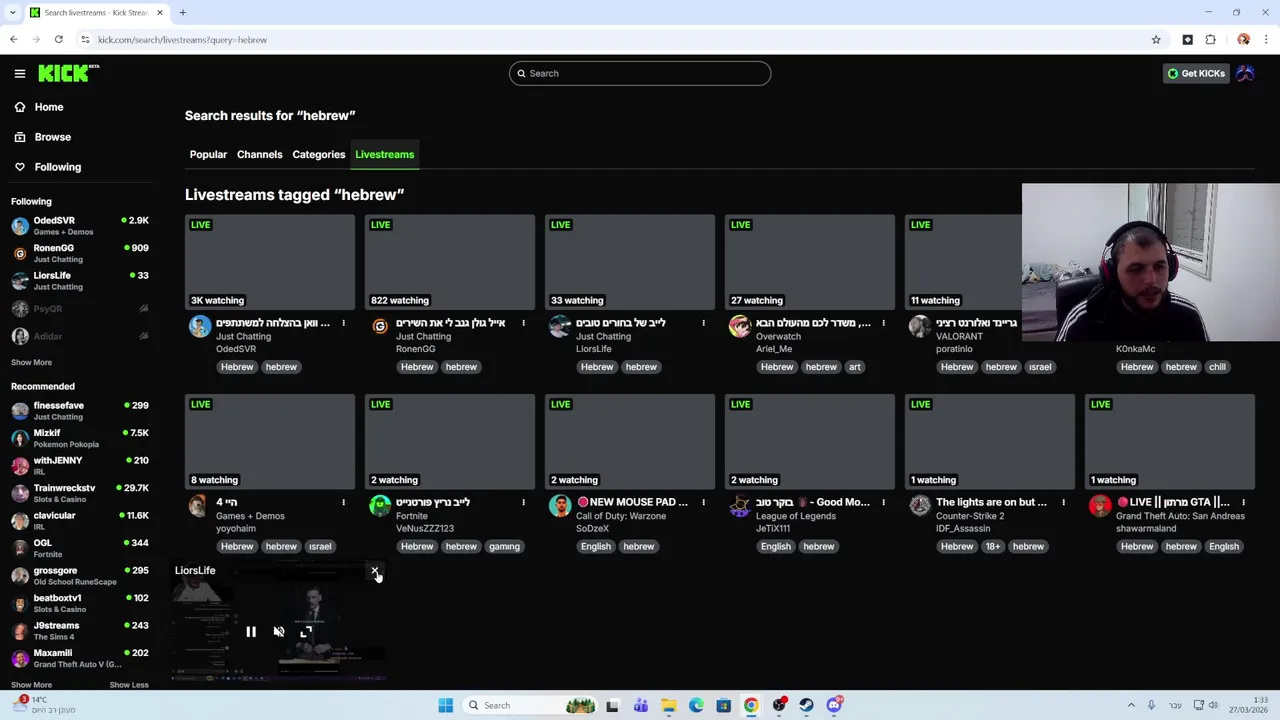The height and width of the screenshot is (720, 1280).
Task: Open SoDzeX channel avatar
Action: [560, 506]
